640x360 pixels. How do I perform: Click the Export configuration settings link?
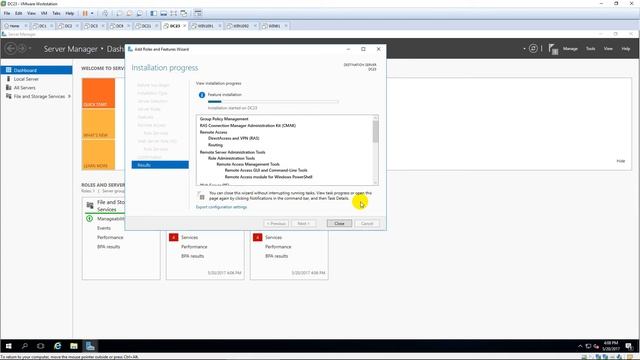pos(221,207)
